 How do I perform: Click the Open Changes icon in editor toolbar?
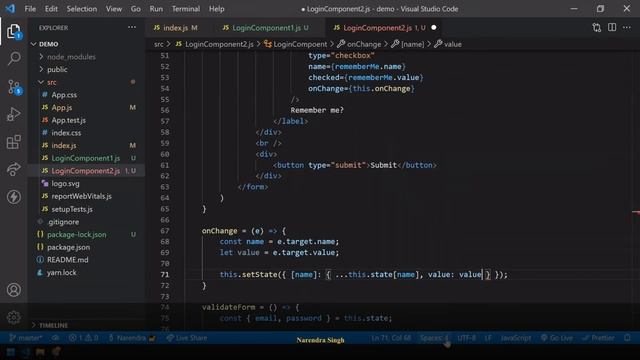[597, 28]
